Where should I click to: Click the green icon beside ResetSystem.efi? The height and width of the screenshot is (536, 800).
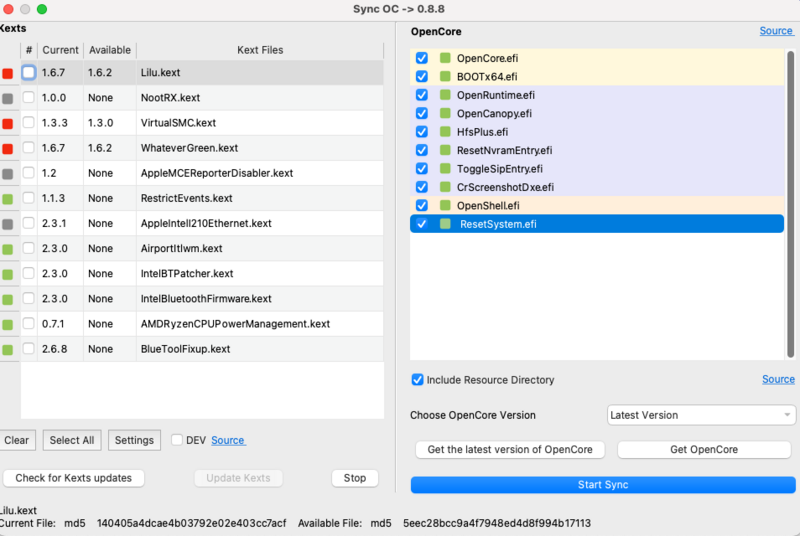[x=445, y=224]
